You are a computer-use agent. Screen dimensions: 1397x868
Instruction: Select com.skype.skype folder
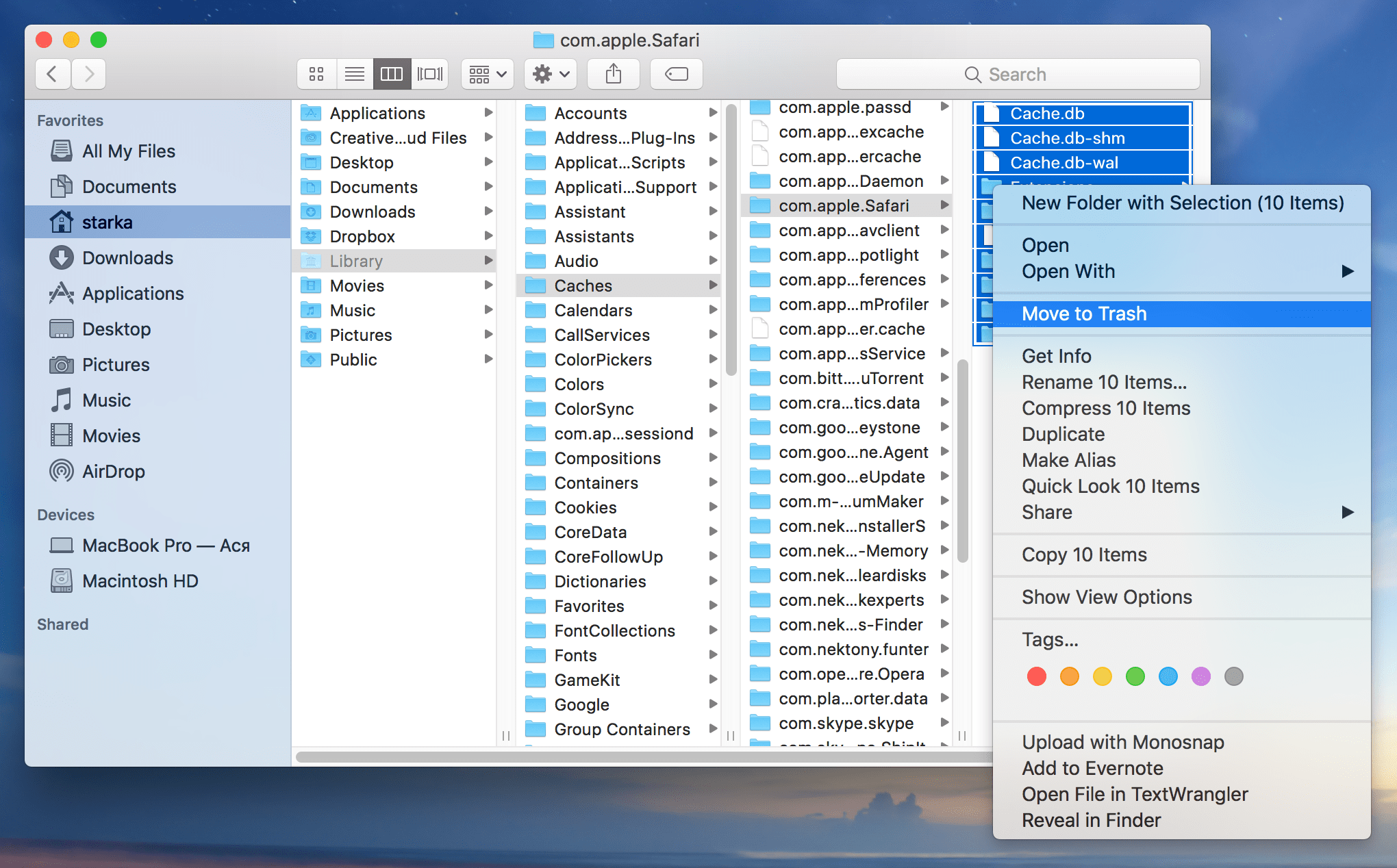846,723
